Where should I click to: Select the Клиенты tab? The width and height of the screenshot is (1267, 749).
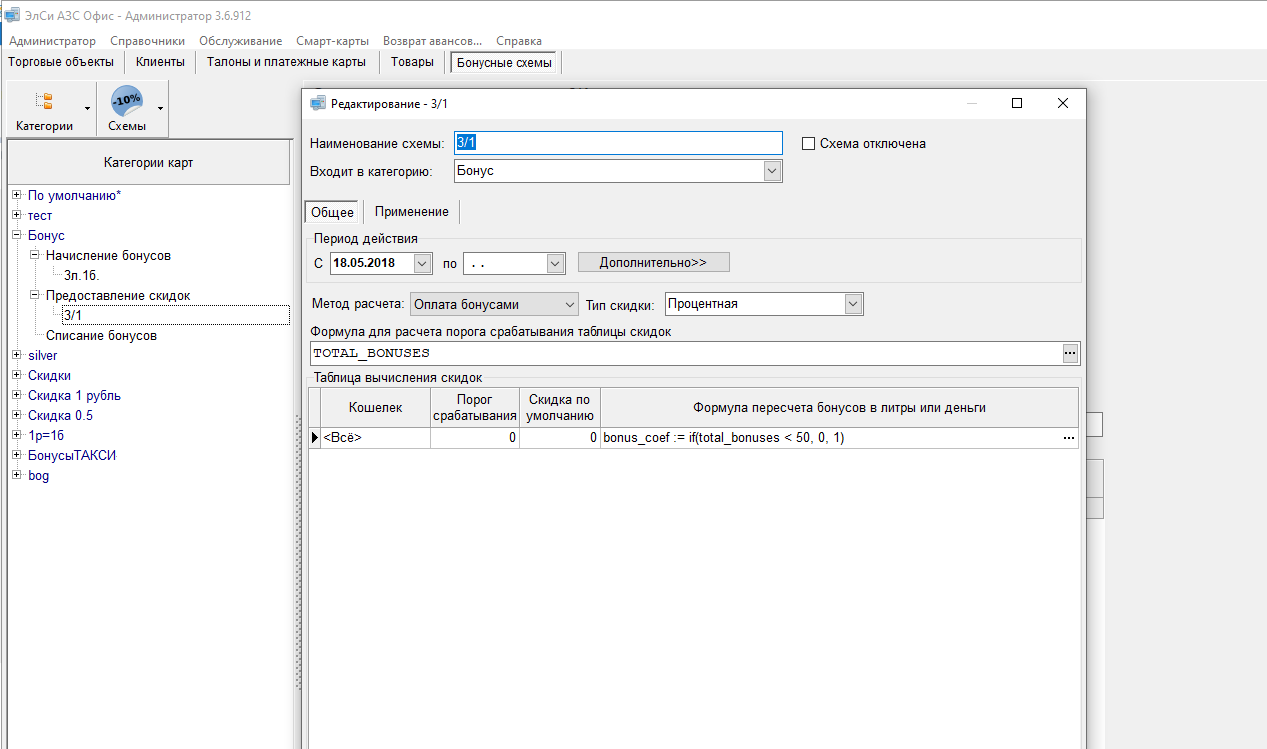tap(160, 62)
